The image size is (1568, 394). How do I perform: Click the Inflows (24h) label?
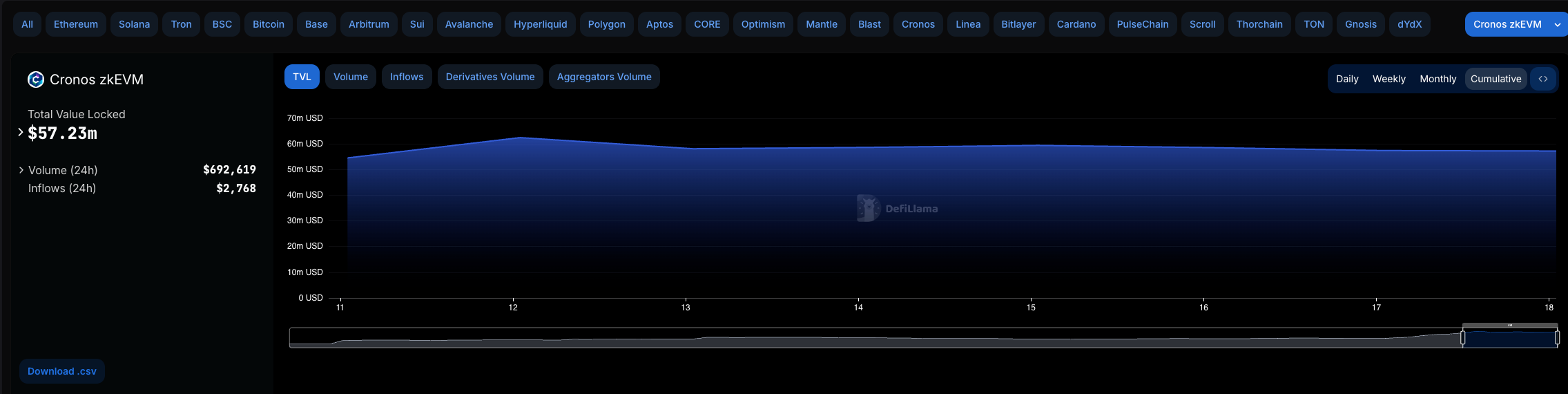click(62, 188)
